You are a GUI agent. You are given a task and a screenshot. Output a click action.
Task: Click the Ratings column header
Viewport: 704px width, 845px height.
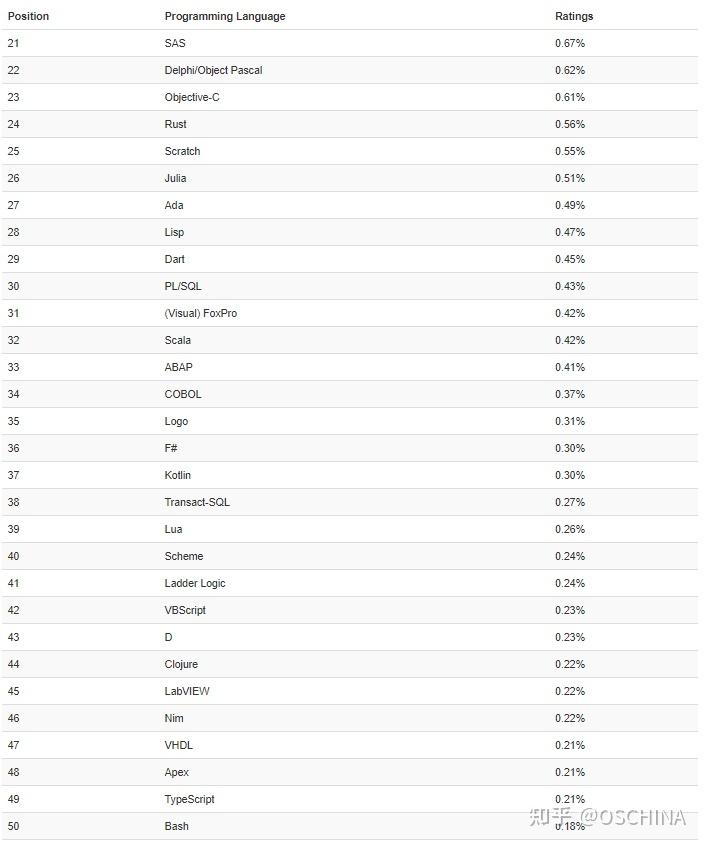point(574,16)
